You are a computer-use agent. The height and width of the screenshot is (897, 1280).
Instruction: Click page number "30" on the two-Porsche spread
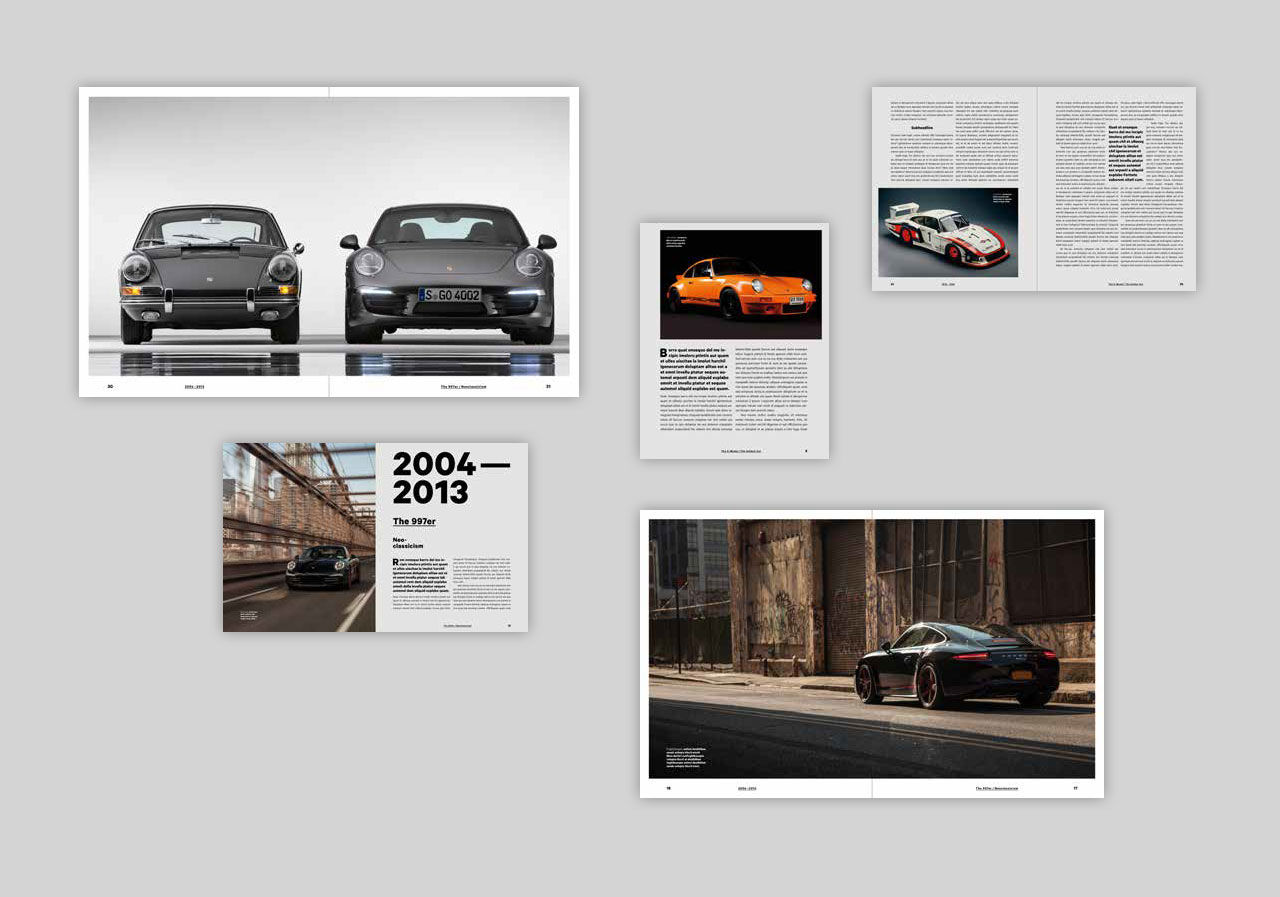(110, 386)
